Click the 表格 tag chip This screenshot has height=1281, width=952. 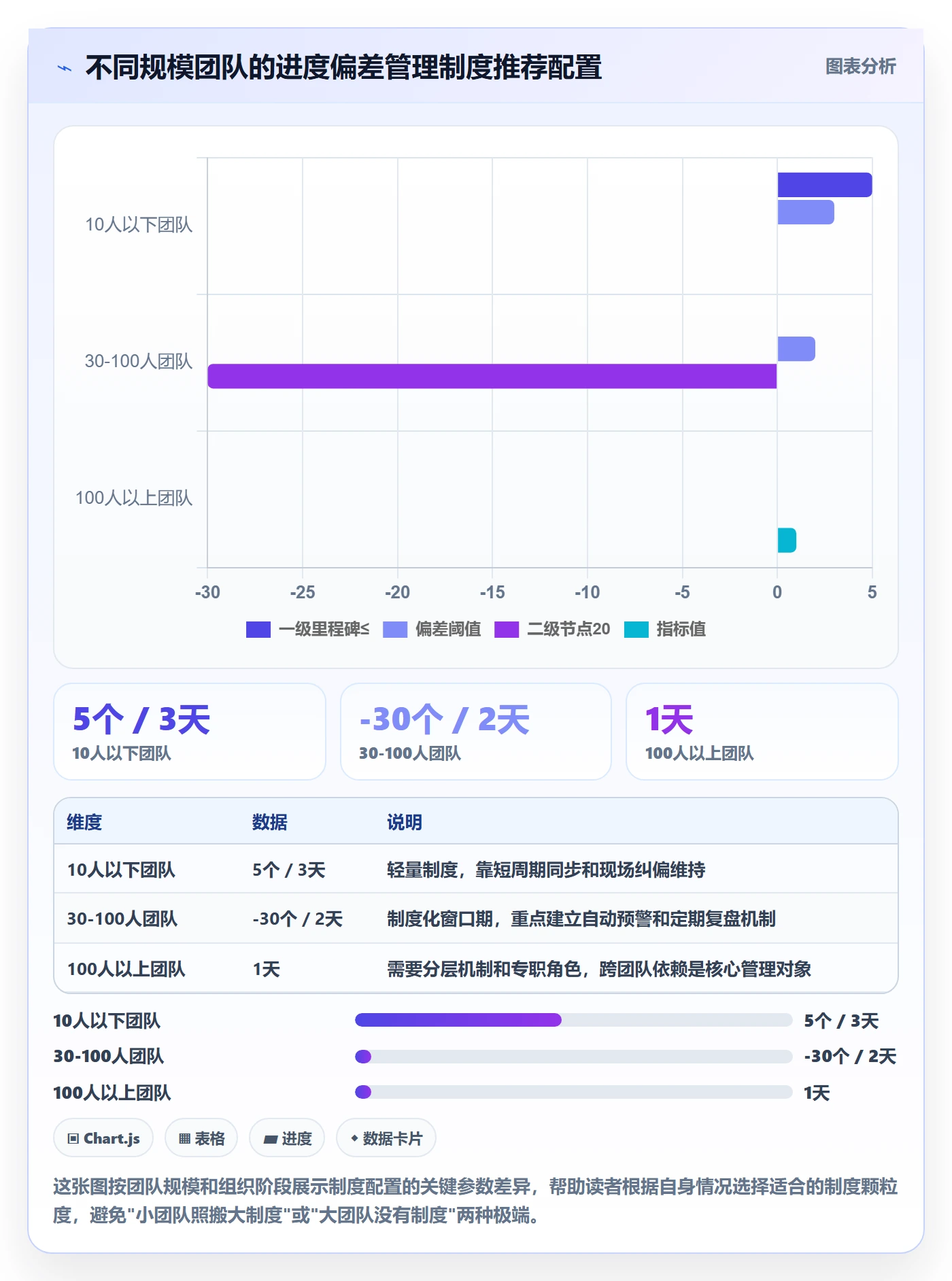[x=201, y=1138]
